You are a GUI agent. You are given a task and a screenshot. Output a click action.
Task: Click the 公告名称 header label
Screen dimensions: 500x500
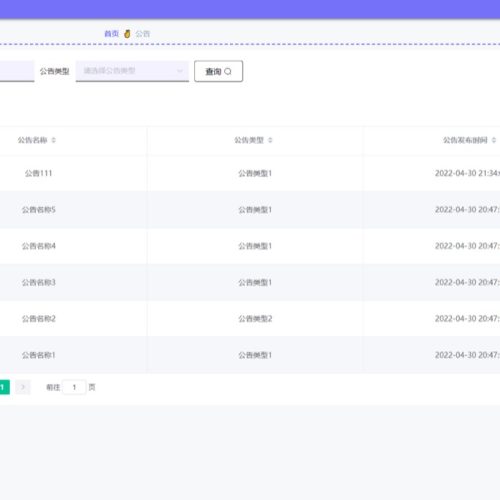32,140
